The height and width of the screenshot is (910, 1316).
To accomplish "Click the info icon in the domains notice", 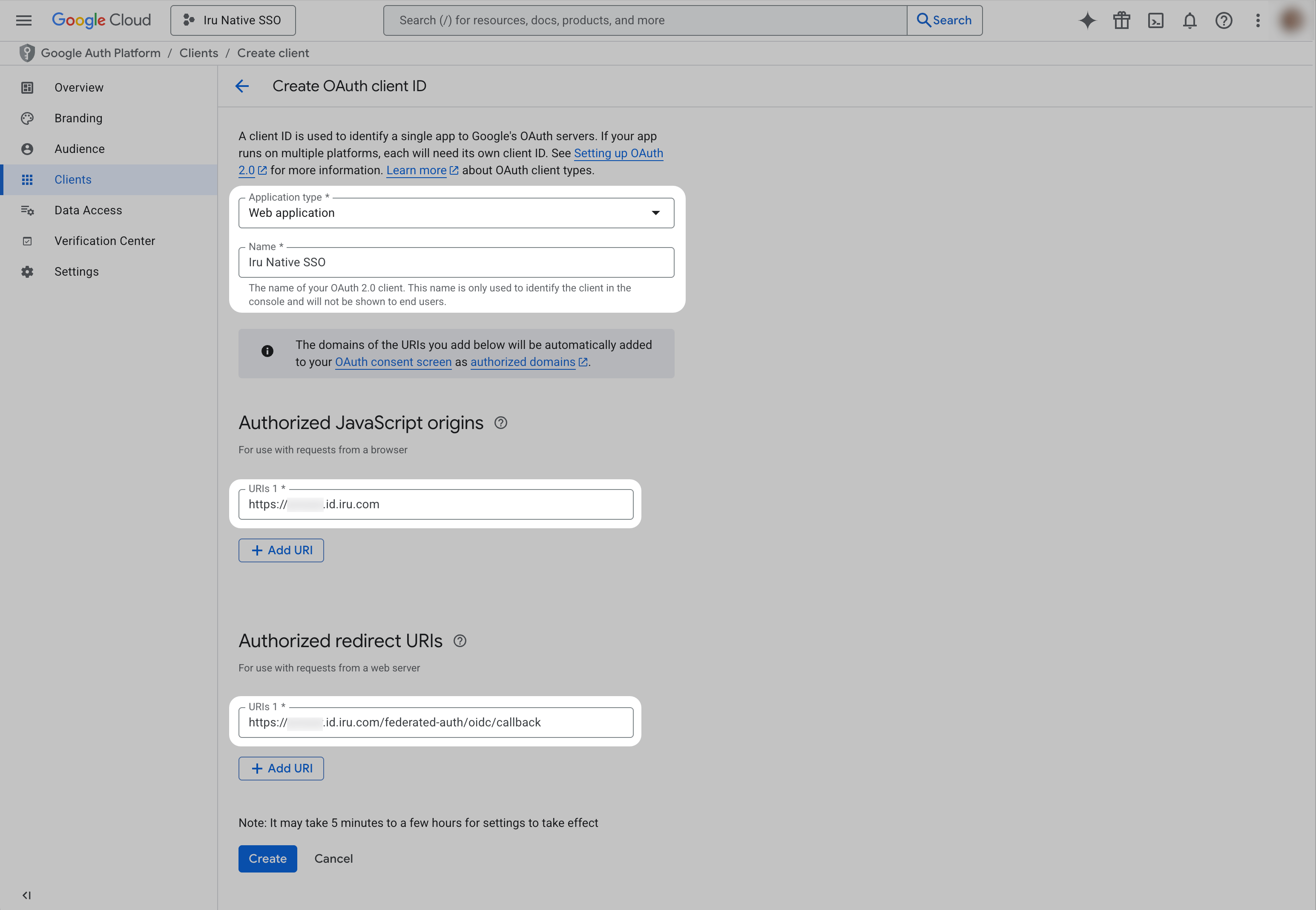I will [x=267, y=351].
